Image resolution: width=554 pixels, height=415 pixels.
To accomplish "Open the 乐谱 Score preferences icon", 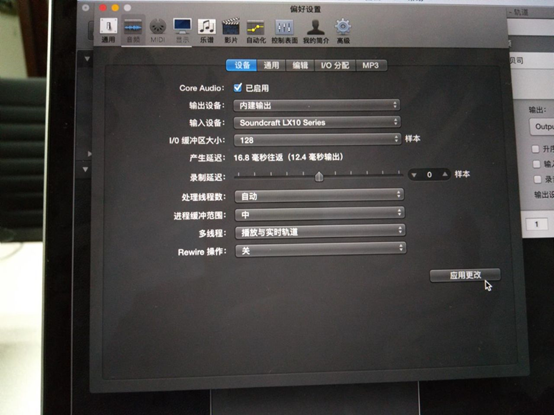I will 207,30.
